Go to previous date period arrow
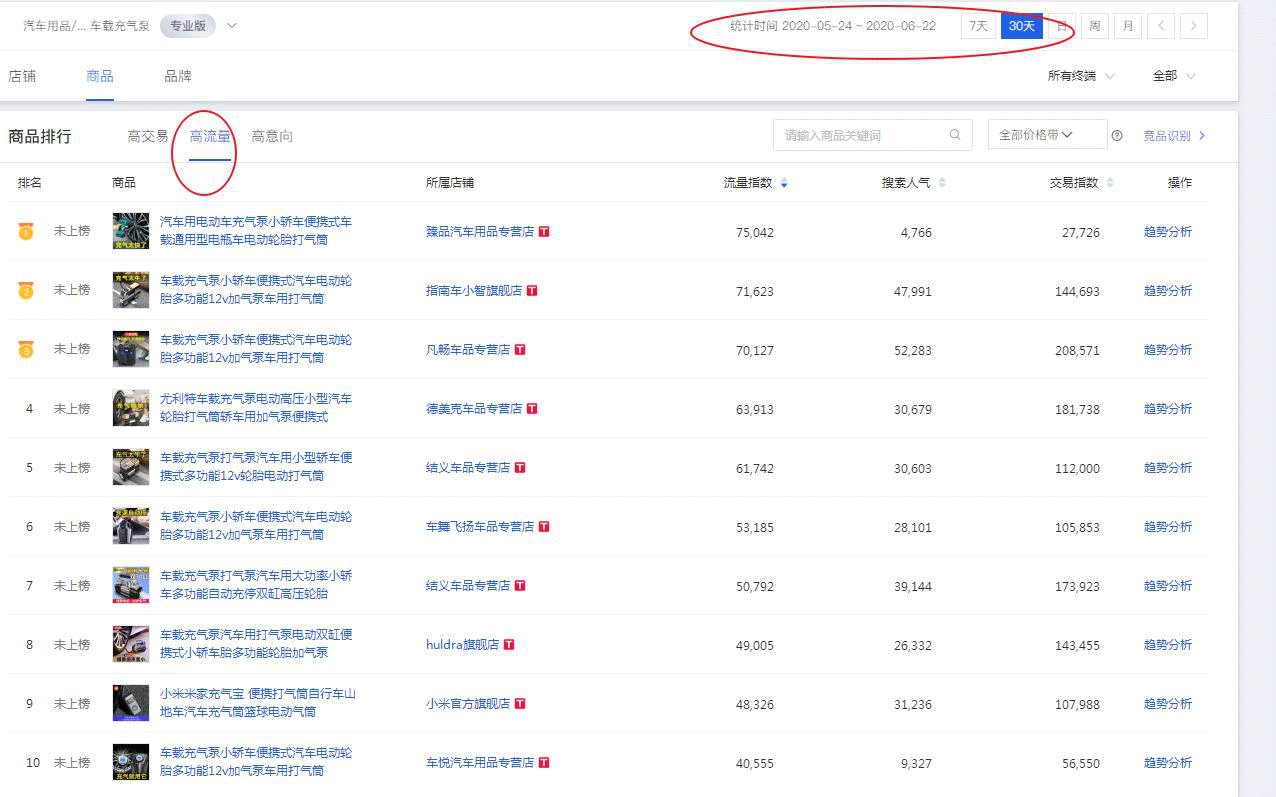The height and width of the screenshot is (797, 1276). click(1160, 26)
